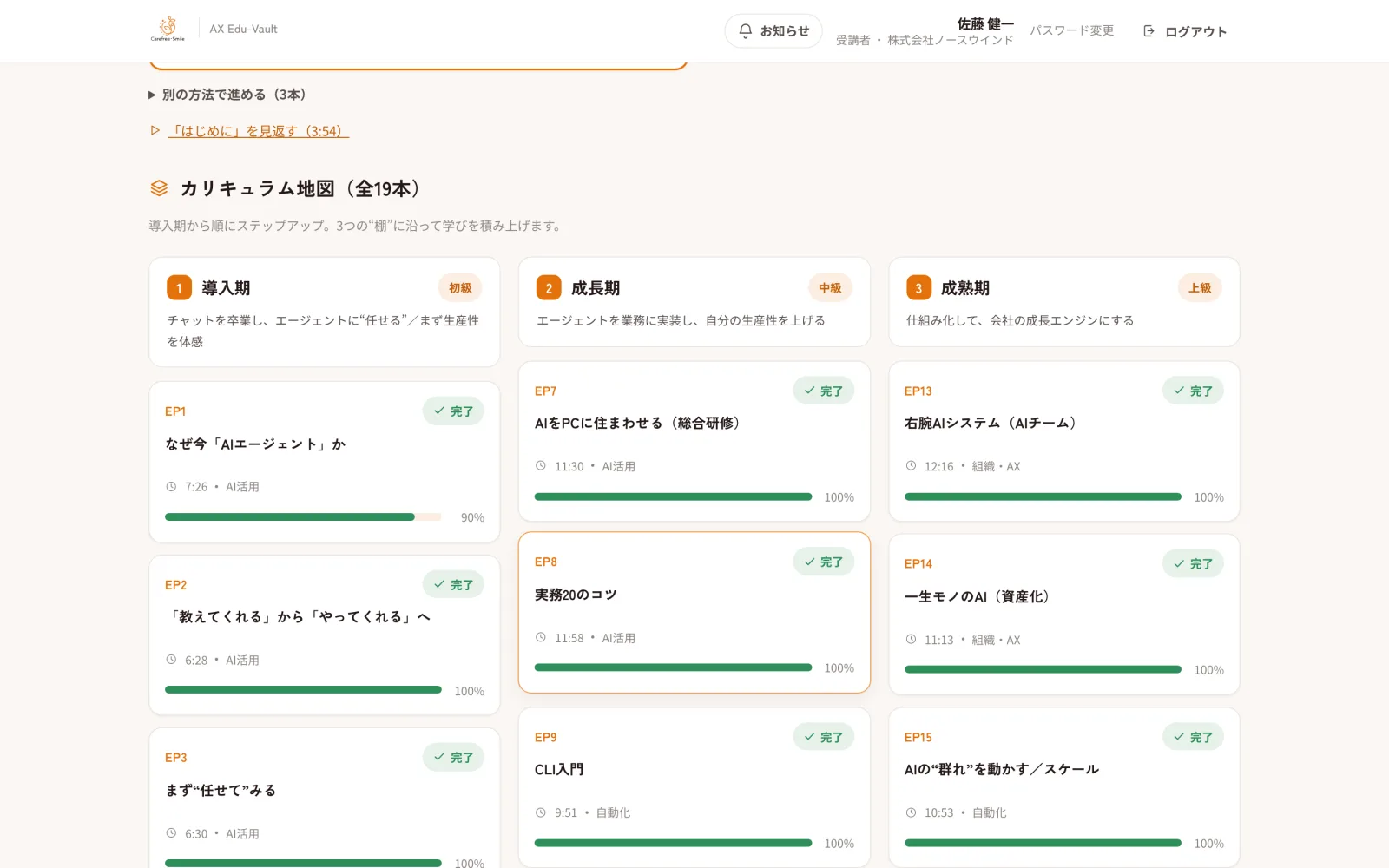Select the 成長期 stage header card
Viewport: 1389px width, 868px height.
coord(694,302)
